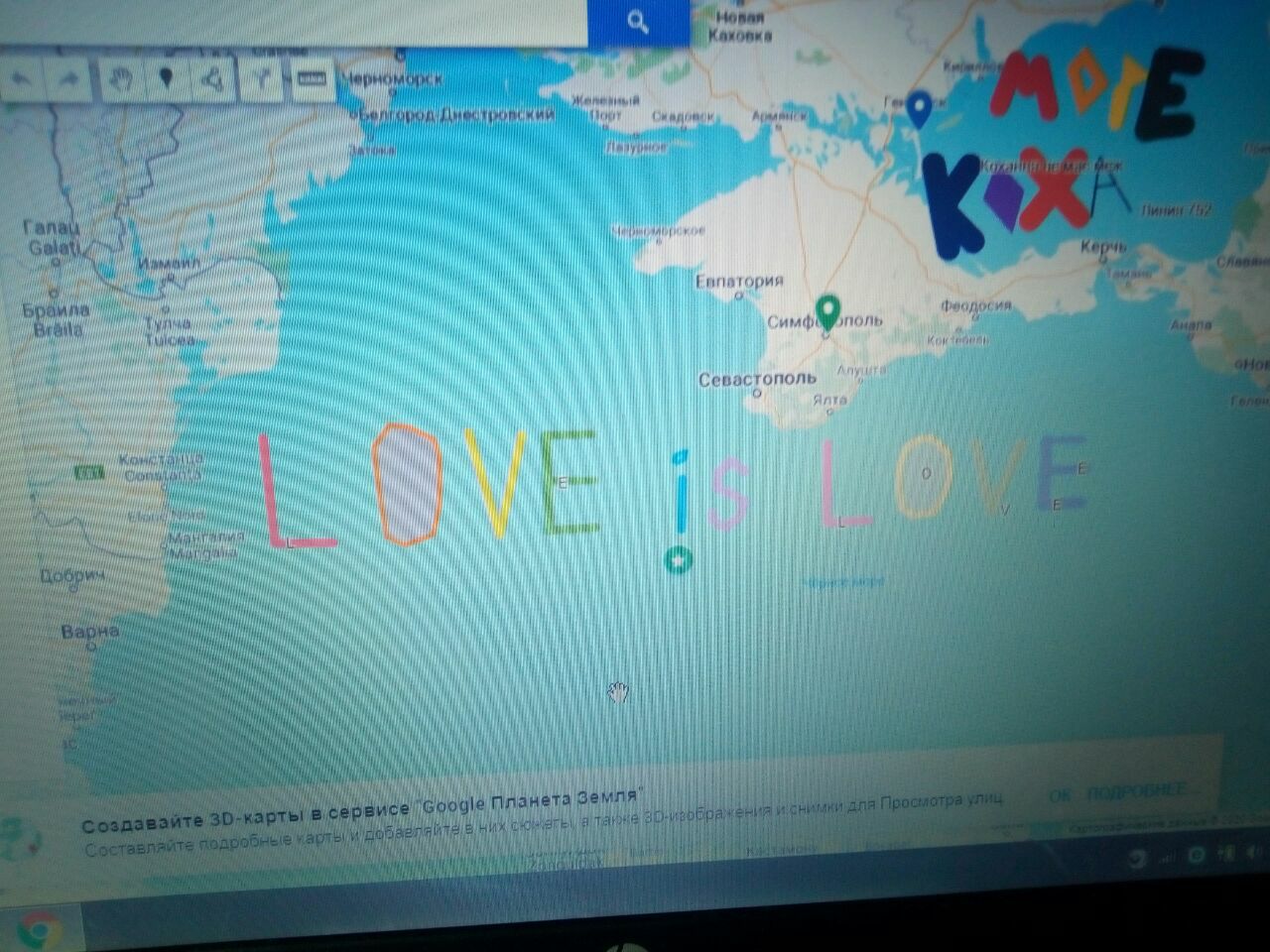1270x952 pixels.
Task: Click the Скадовск town label
Action: (x=683, y=117)
